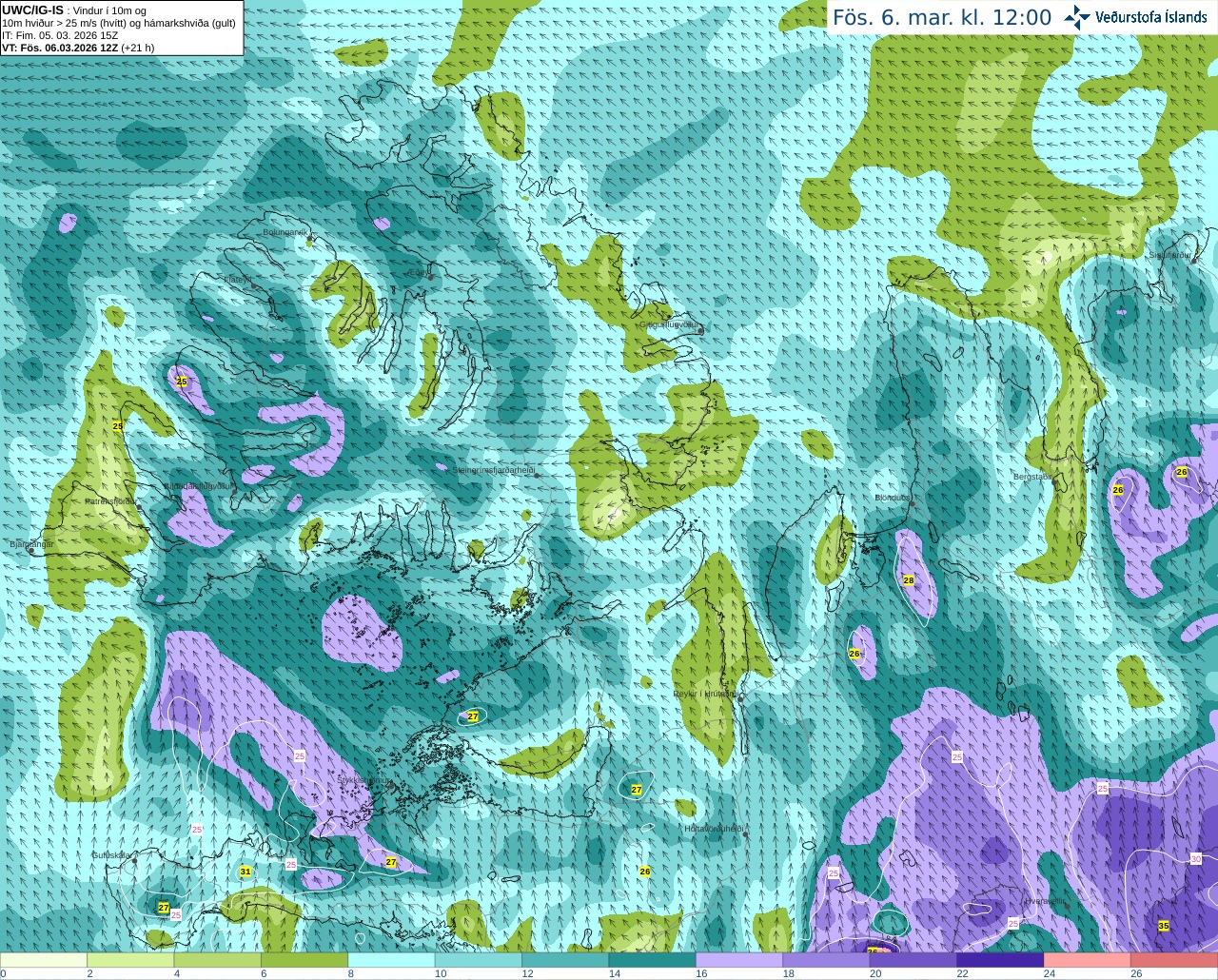
Task: Click the Bjargtangar station label
Action: click(31, 544)
